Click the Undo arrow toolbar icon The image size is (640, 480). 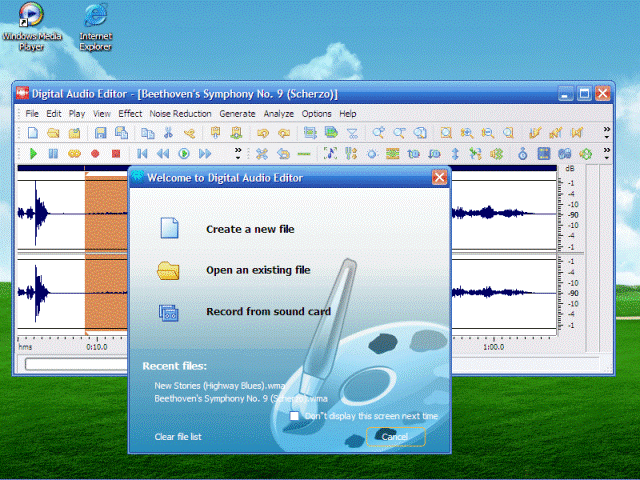pyautogui.click(x=263, y=133)
